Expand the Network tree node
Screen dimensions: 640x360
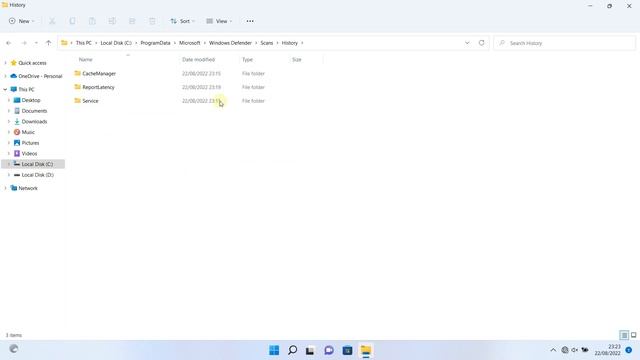pyautogui.click(x=5, y=188)
